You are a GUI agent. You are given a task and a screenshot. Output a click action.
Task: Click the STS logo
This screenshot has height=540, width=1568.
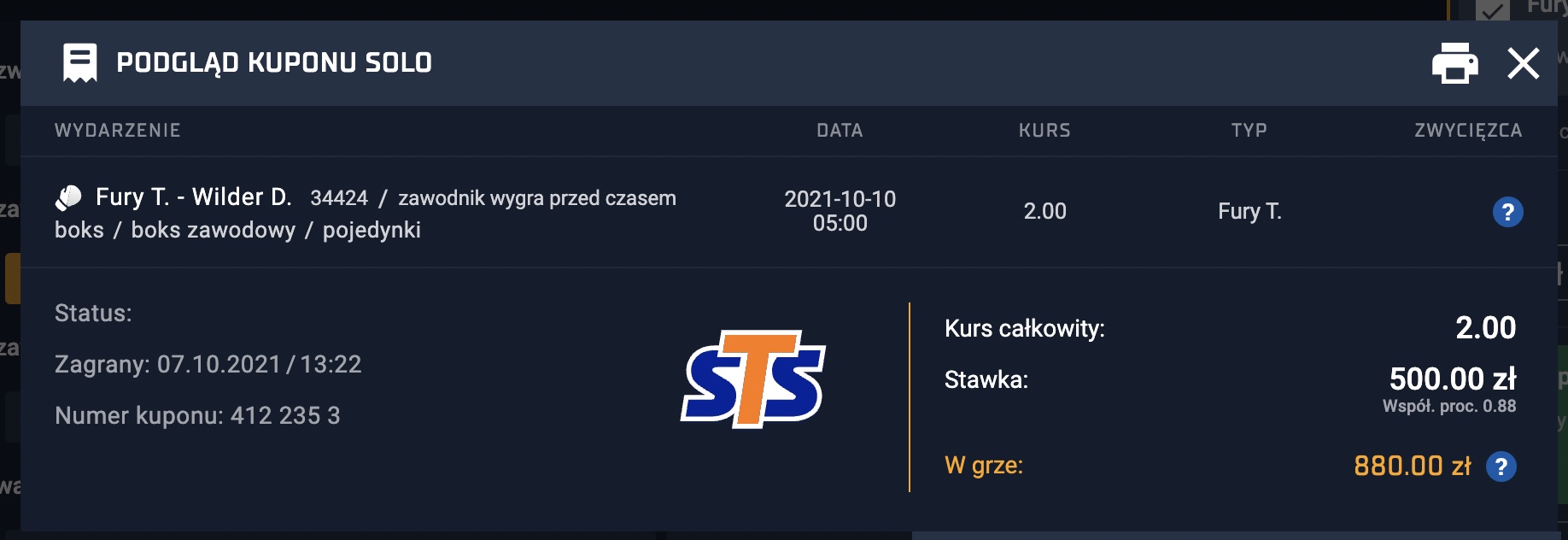[753, 379]
